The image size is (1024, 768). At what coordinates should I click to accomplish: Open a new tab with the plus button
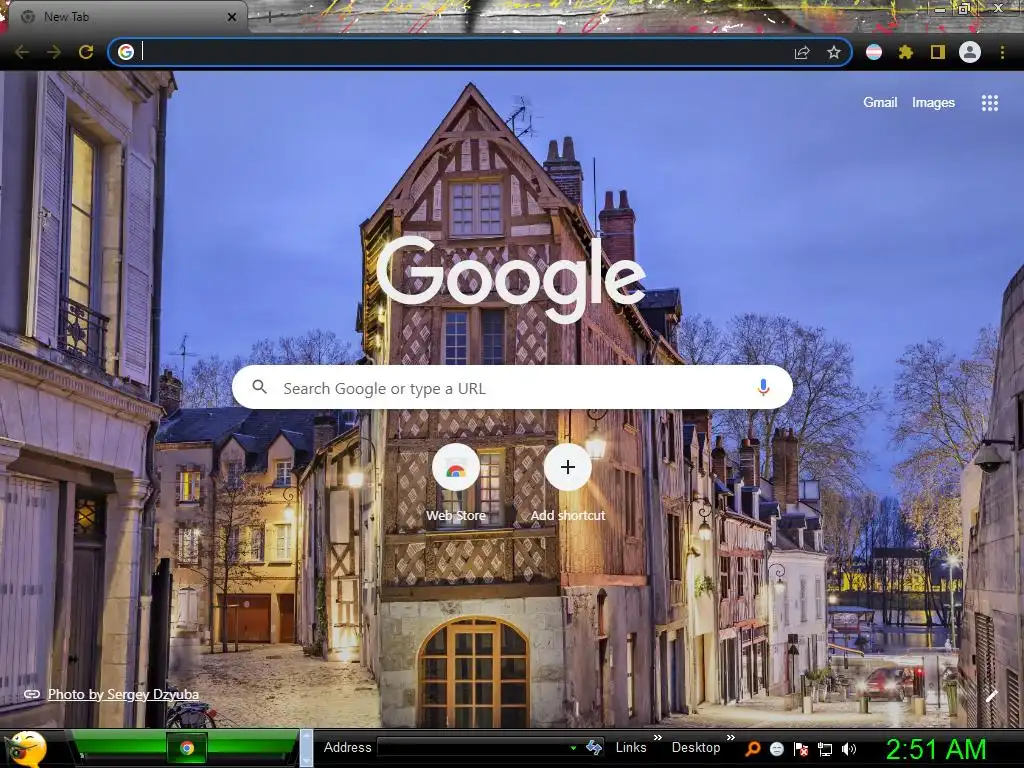(270, 17)
